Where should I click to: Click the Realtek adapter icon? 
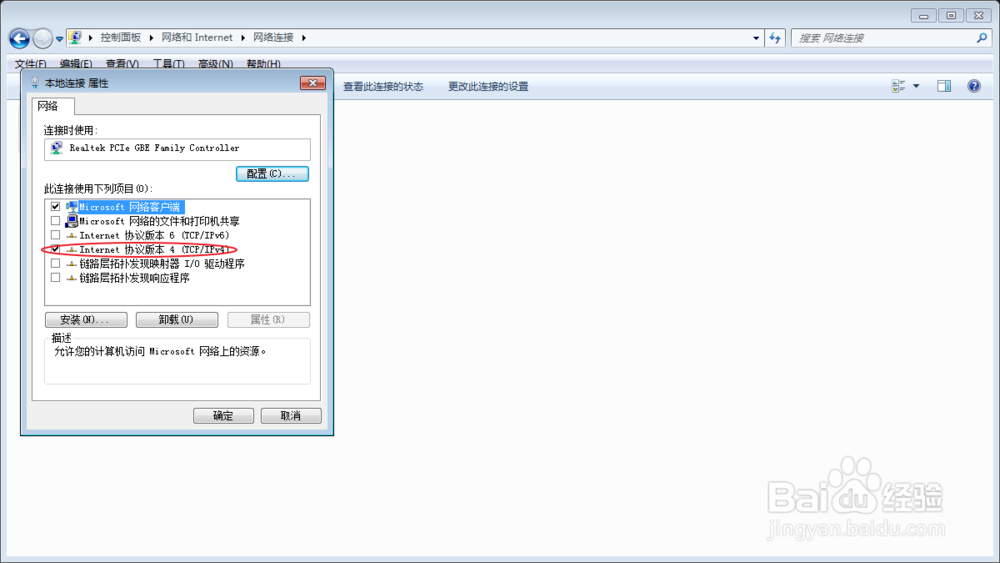tap(57, 148)
